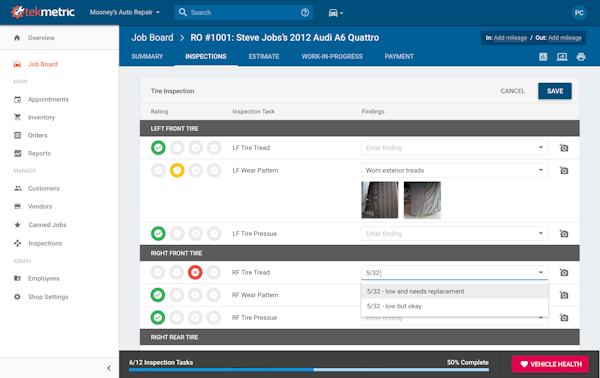The image size is (600, 378).
Task: Add photo for LF Tire Pressue
Action: pos(564,233)
